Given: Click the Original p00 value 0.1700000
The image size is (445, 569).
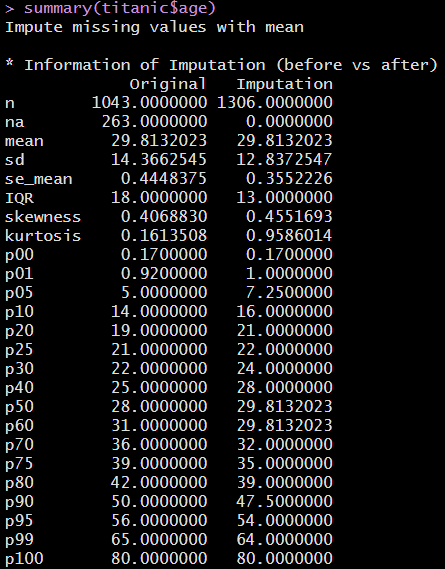Looking at the screenshot, I should 164,254.
